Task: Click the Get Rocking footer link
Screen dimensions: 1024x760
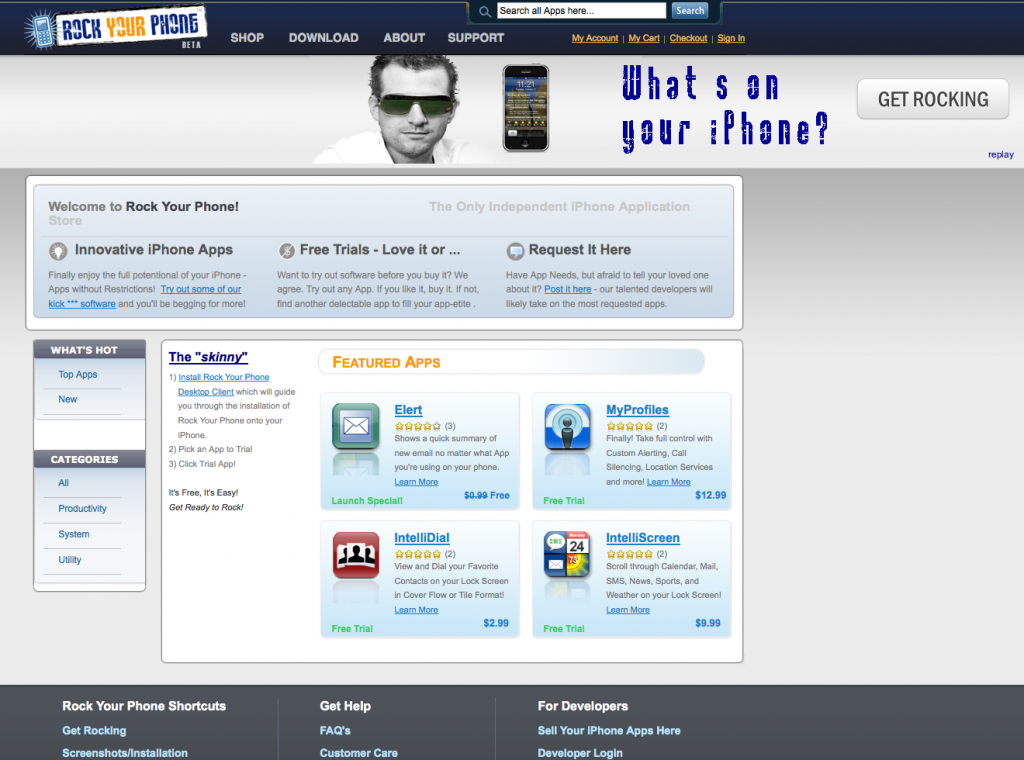Action: click(94, 731)
